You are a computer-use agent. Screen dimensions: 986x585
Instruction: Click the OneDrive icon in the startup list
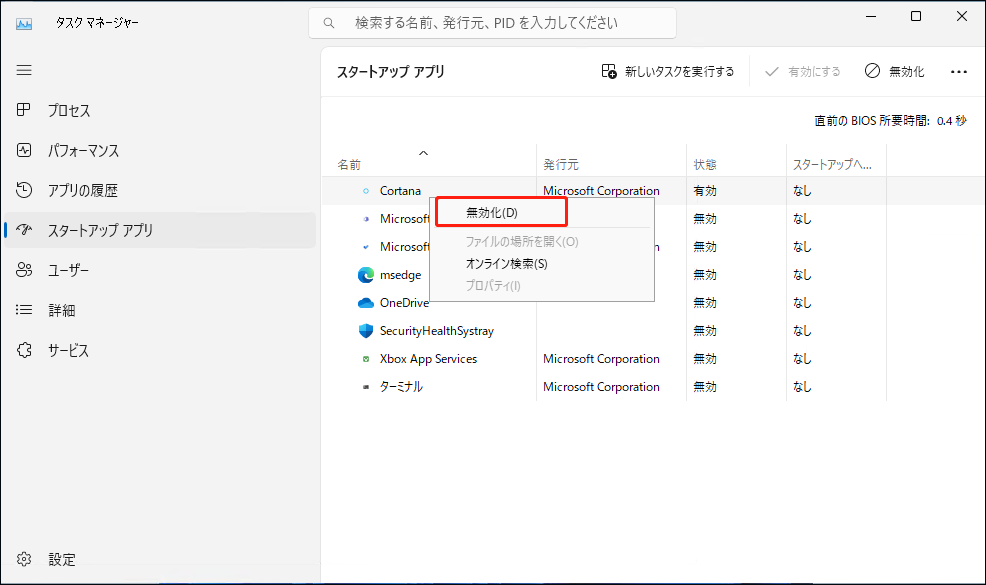[365, 302]
